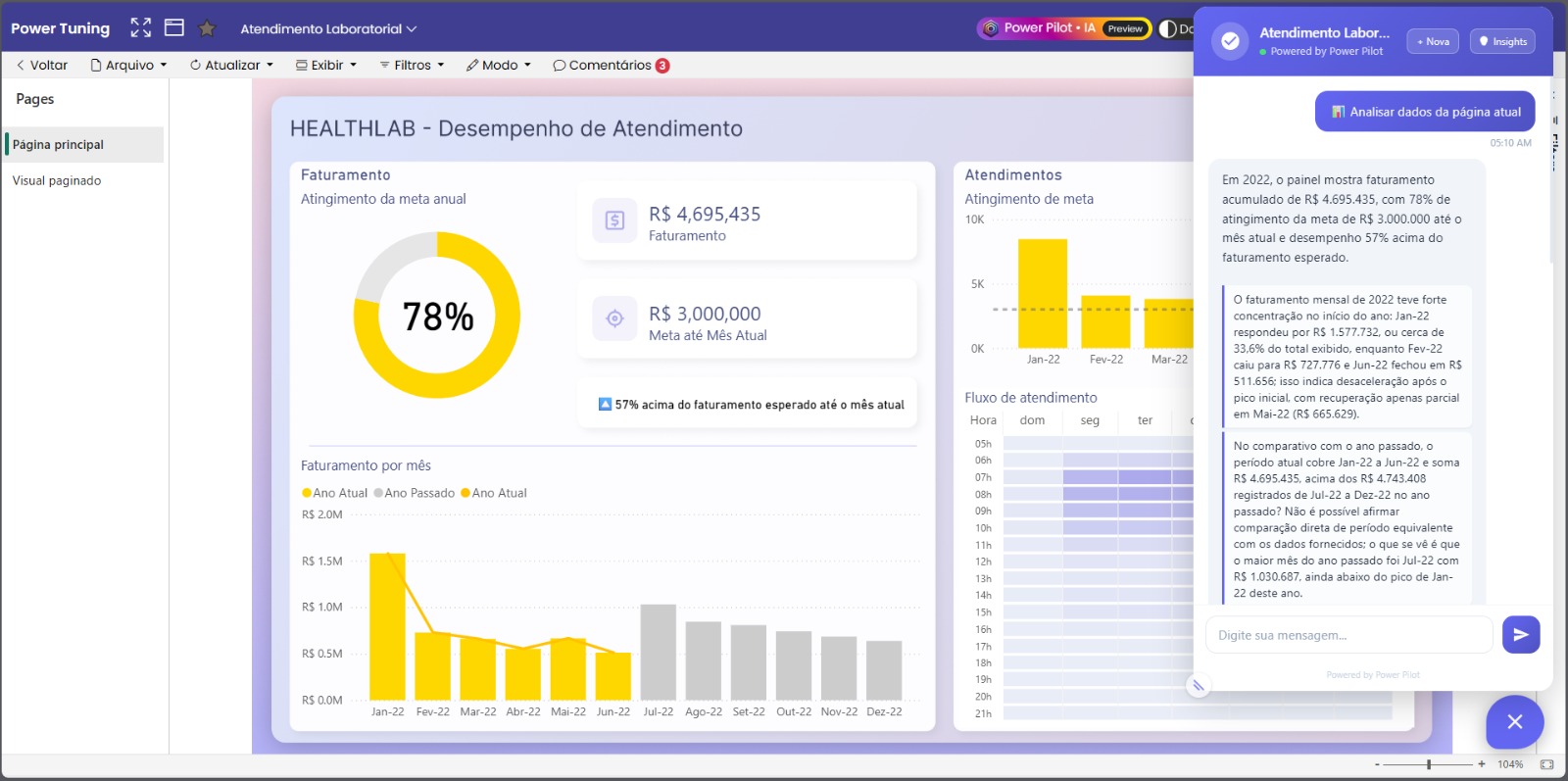Open the Arquivo dropdown menu
The image size is (1568, 781).
[x=128, y=65]
